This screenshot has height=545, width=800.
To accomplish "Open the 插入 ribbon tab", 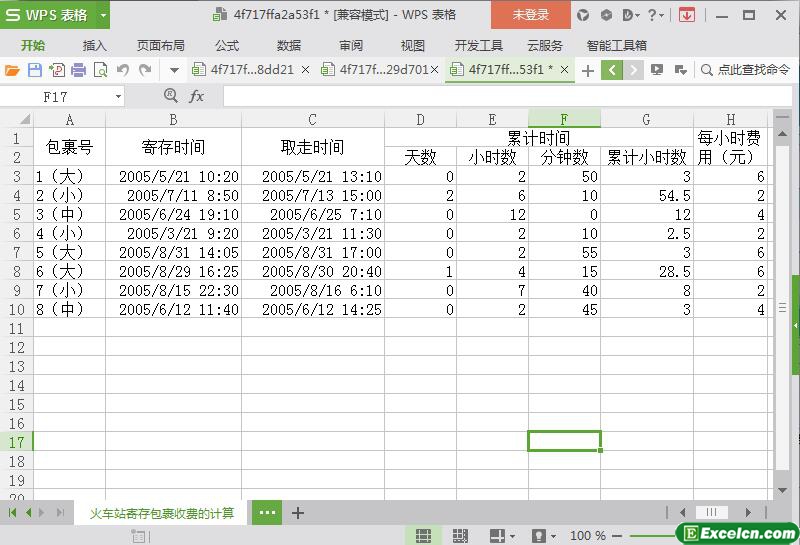I will tap(95, 45).
